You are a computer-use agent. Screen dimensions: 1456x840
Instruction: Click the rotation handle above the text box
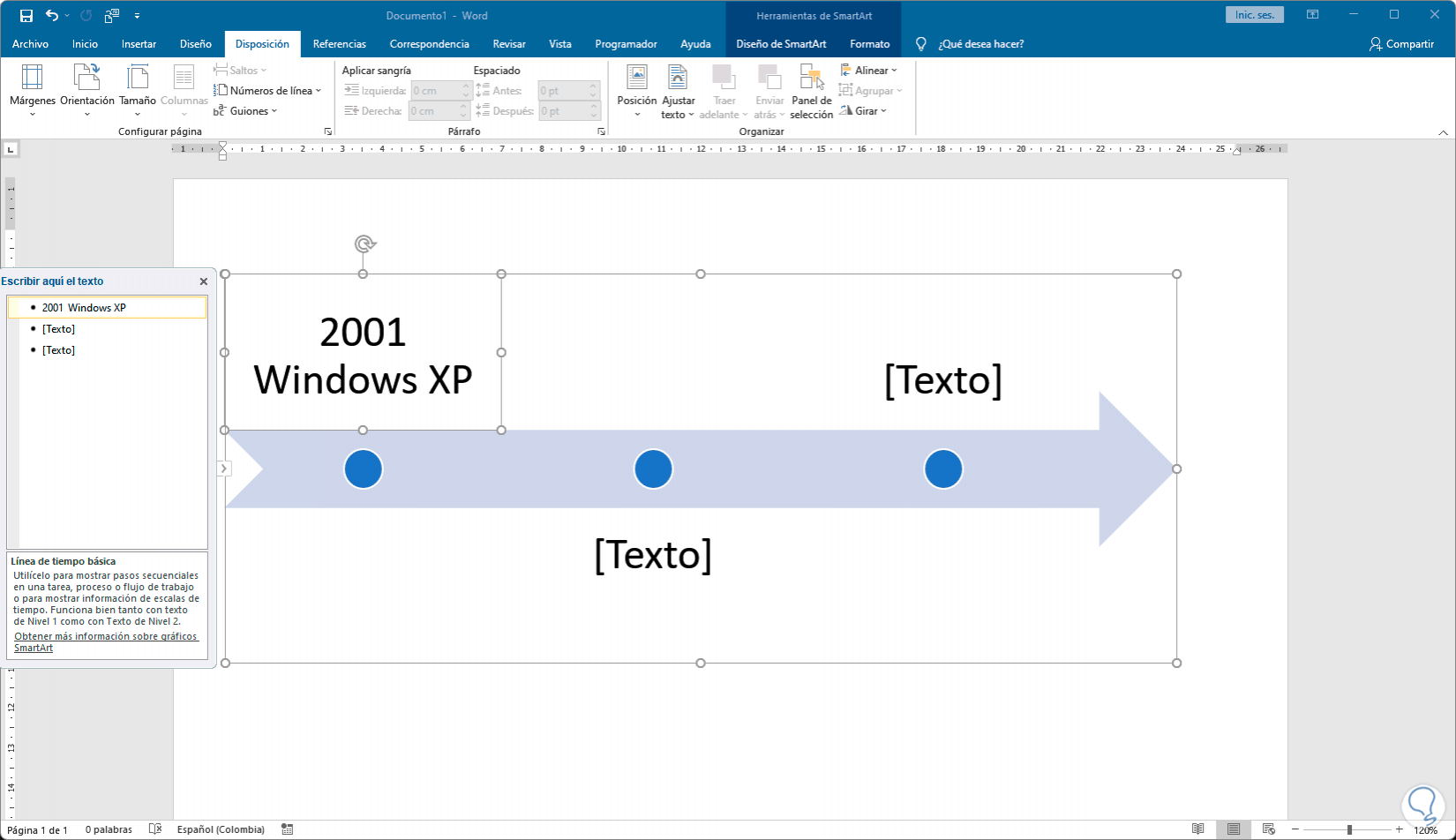coord(364,244)
